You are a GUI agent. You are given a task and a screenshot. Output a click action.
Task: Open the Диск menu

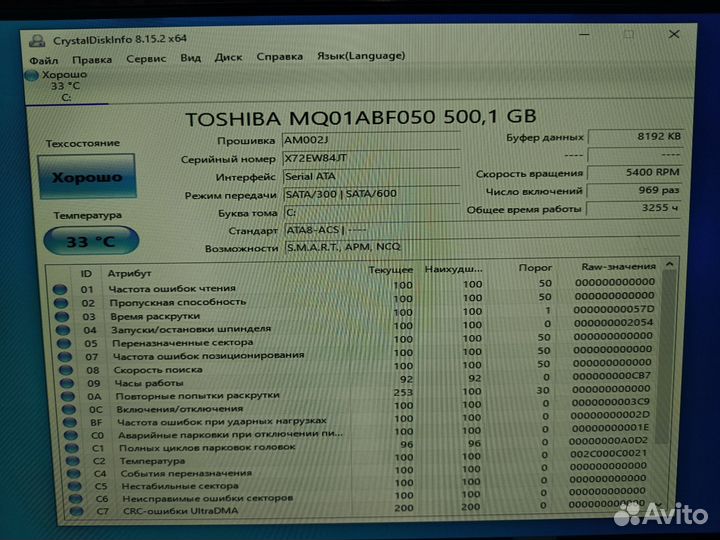(228, 57)
